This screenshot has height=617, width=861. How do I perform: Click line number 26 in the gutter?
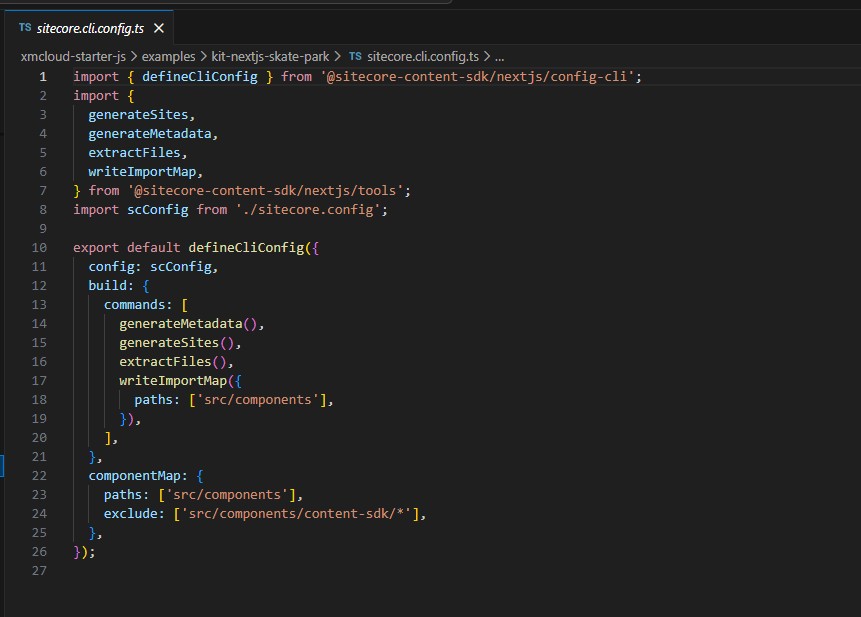[38, 551]
